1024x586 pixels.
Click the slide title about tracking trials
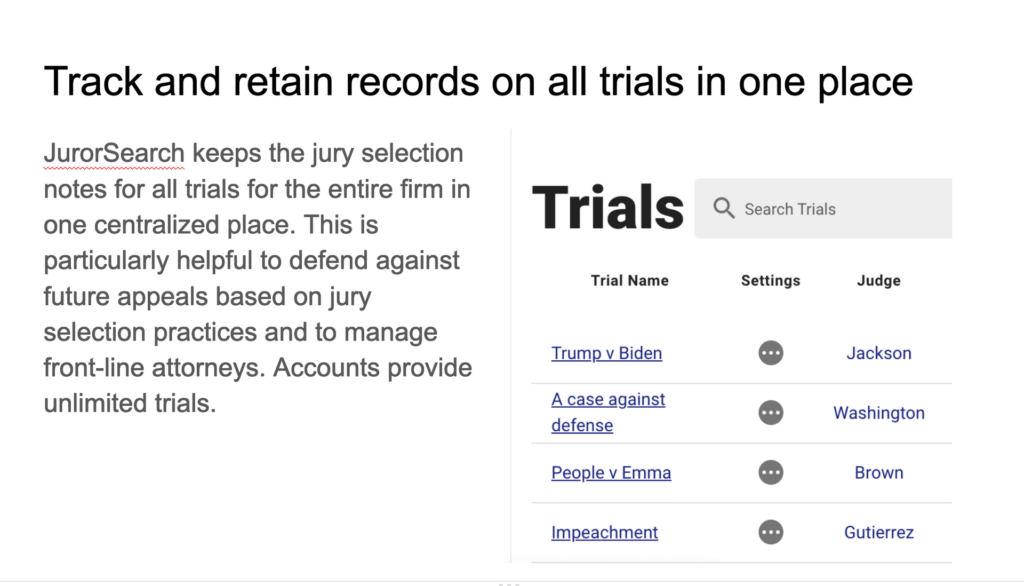[478, 82]
